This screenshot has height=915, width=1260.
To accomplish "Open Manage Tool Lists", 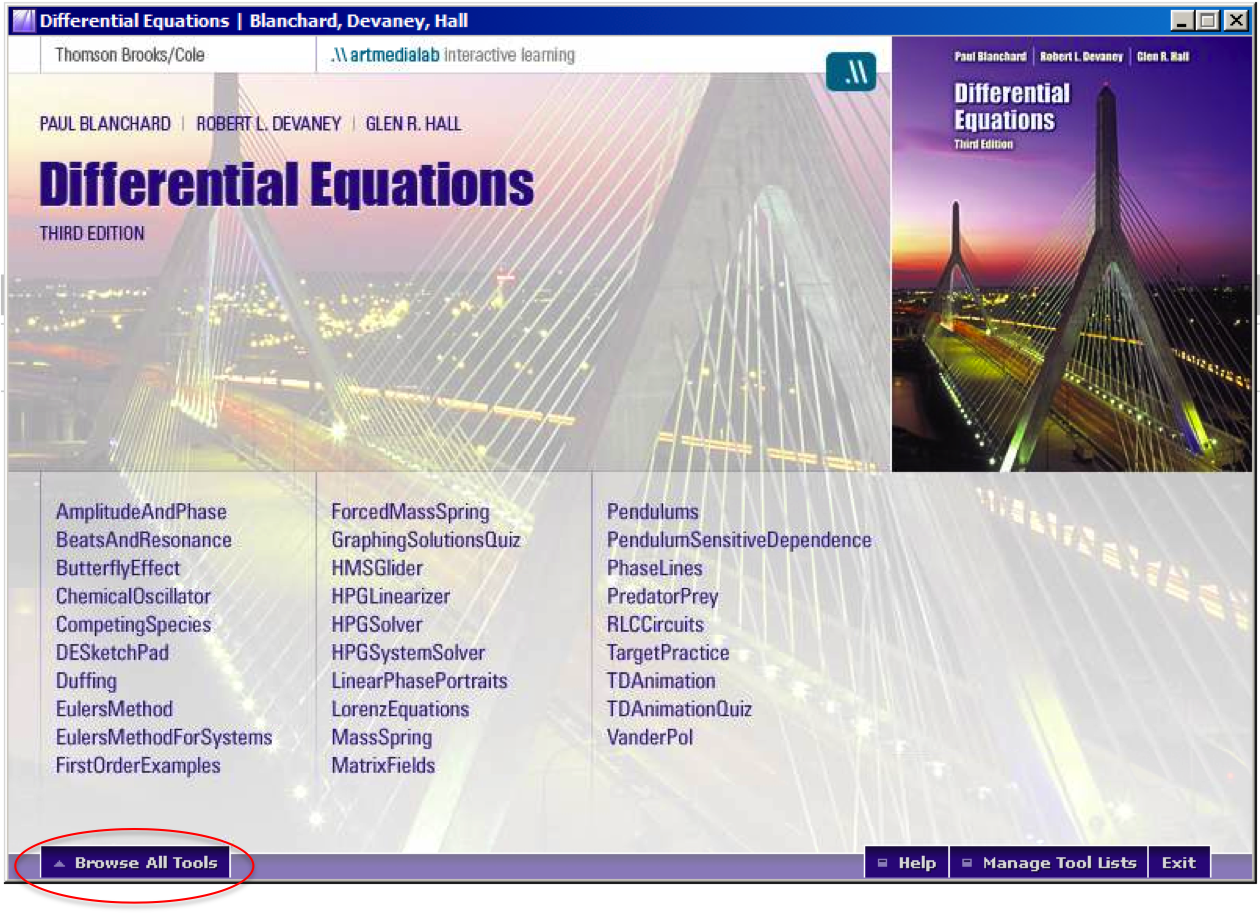I will tap(1048, 863).
